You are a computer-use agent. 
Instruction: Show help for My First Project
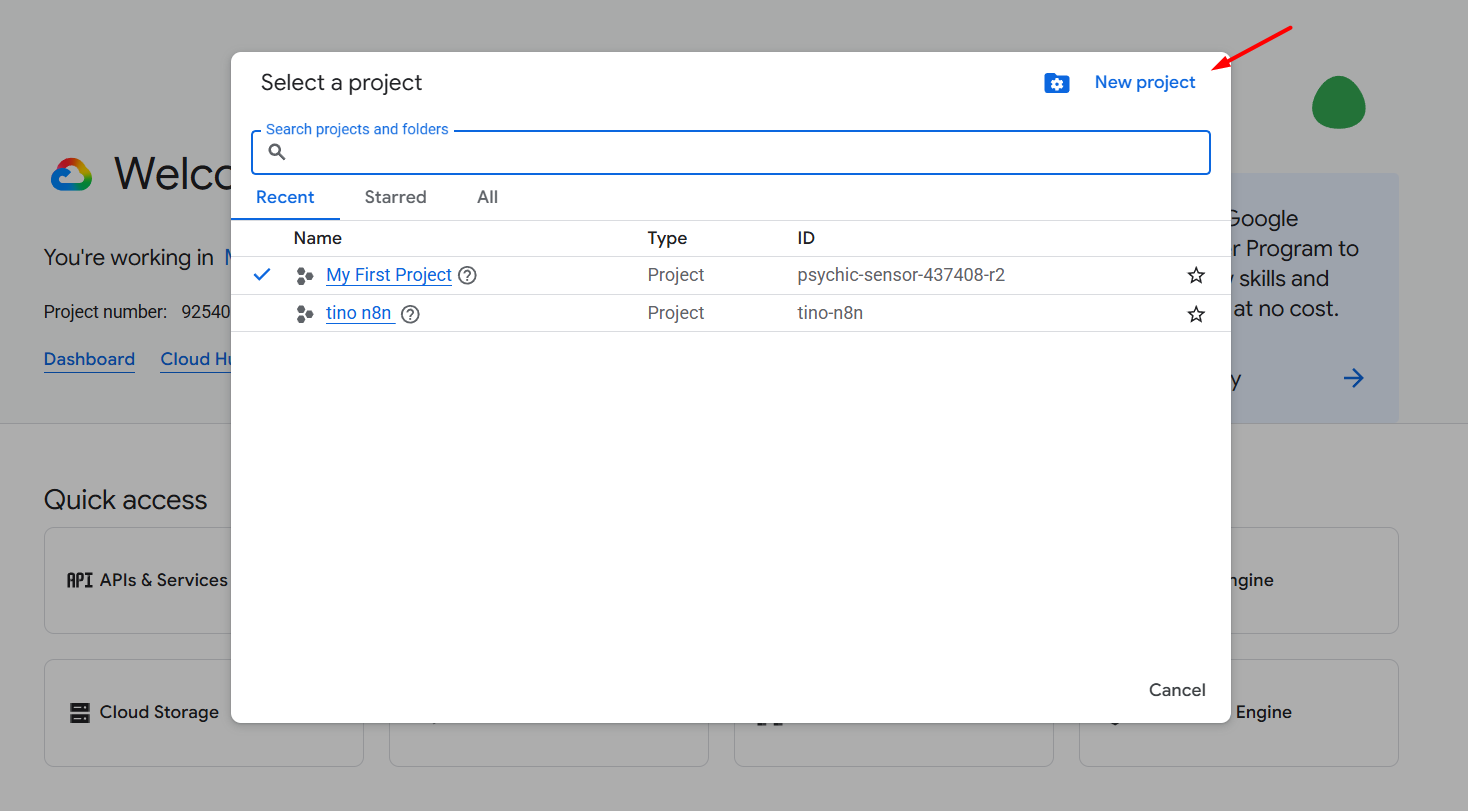(467, 275)
